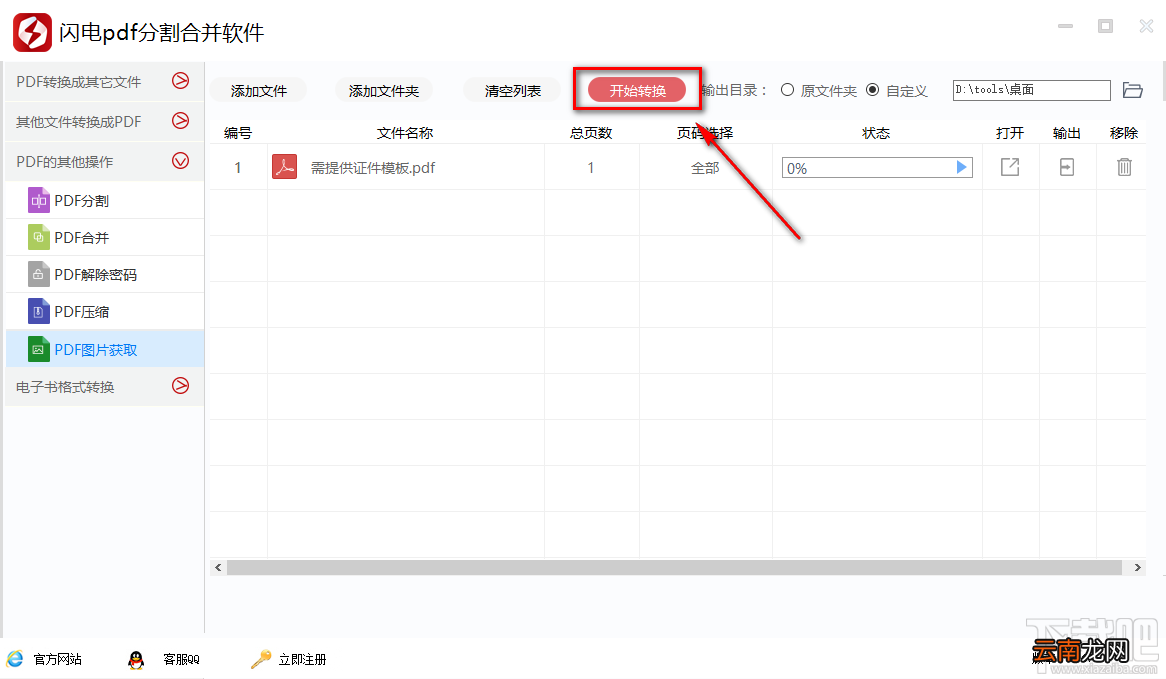The height and width of the screenshot is (679, 1166).
Task: Click the 打开 column header
Action: click(x=1010, y=133)
